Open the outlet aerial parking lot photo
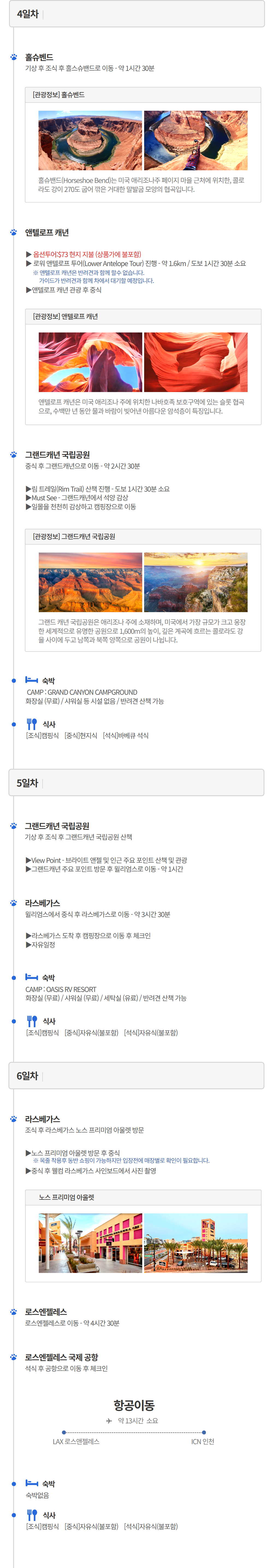This screenshot has width=273, height=1568. coord(196,1243)
